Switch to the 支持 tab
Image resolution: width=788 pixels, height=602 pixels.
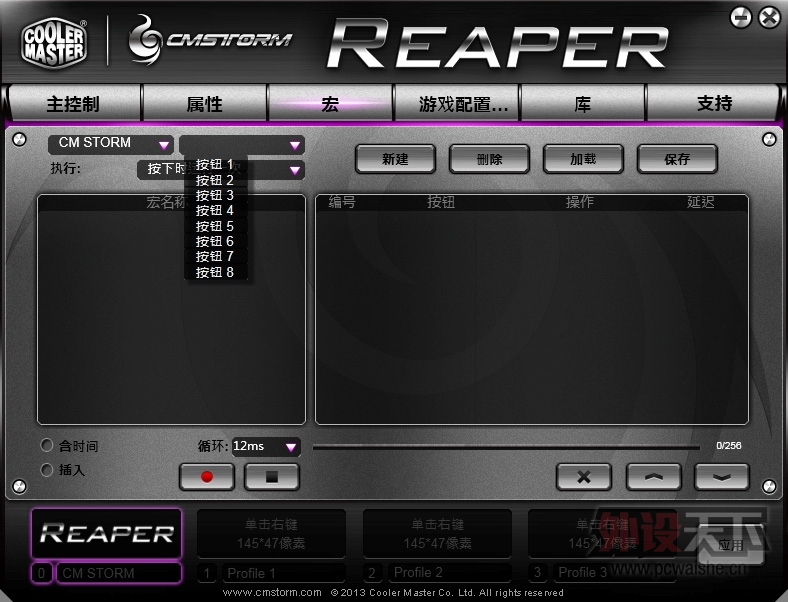coord(714,104)
